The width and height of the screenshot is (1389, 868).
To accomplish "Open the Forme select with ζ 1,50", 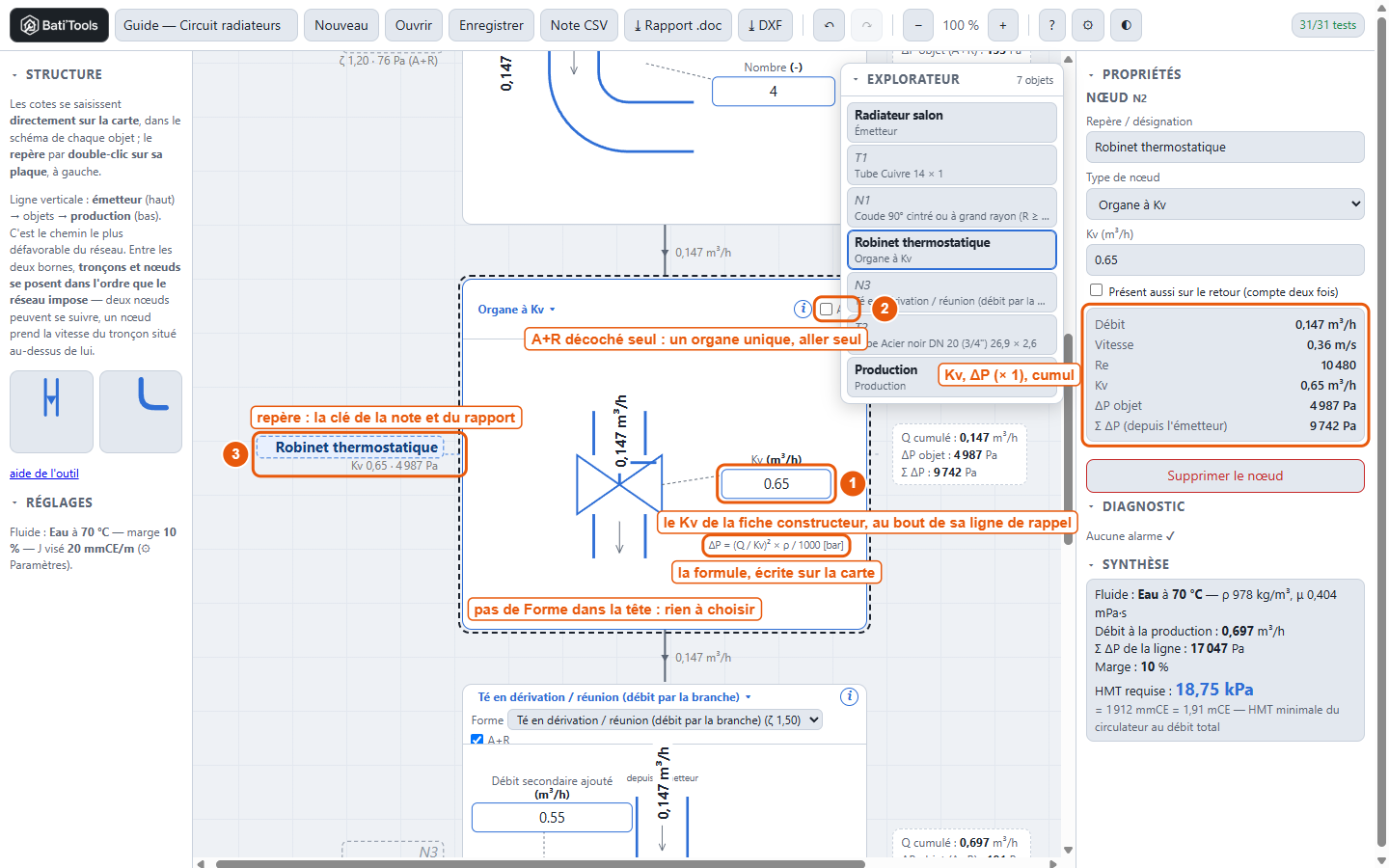I will [x=666, y=719].
